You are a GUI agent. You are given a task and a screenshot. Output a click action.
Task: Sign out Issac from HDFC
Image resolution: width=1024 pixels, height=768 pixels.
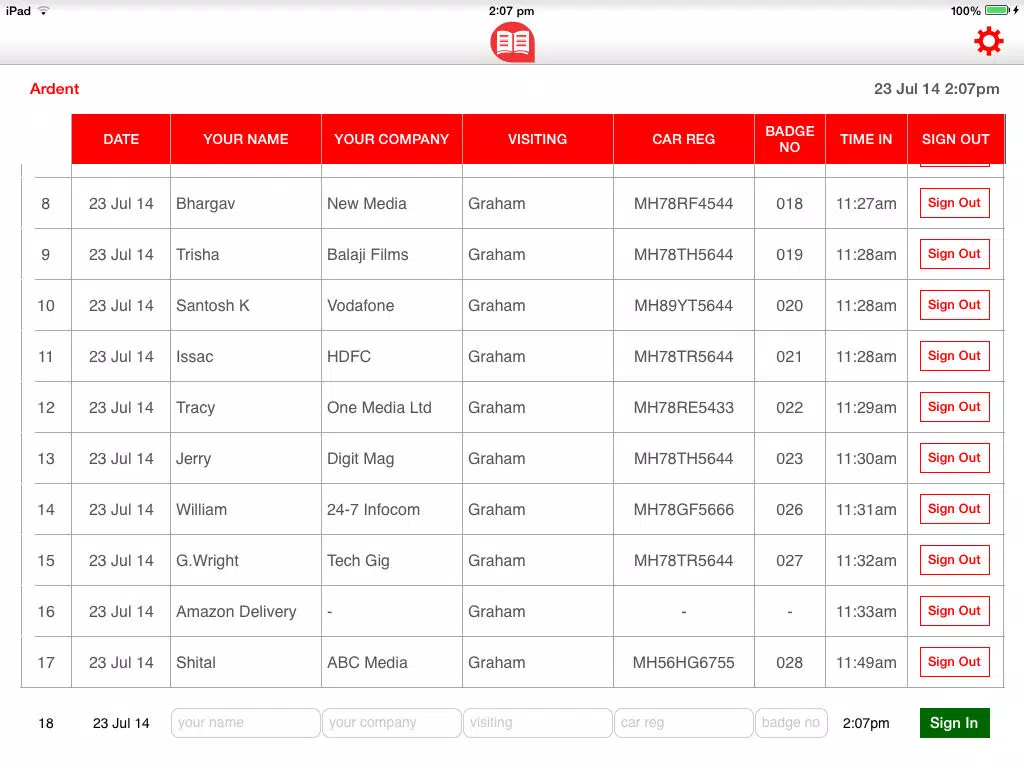(x=954, y=356)
